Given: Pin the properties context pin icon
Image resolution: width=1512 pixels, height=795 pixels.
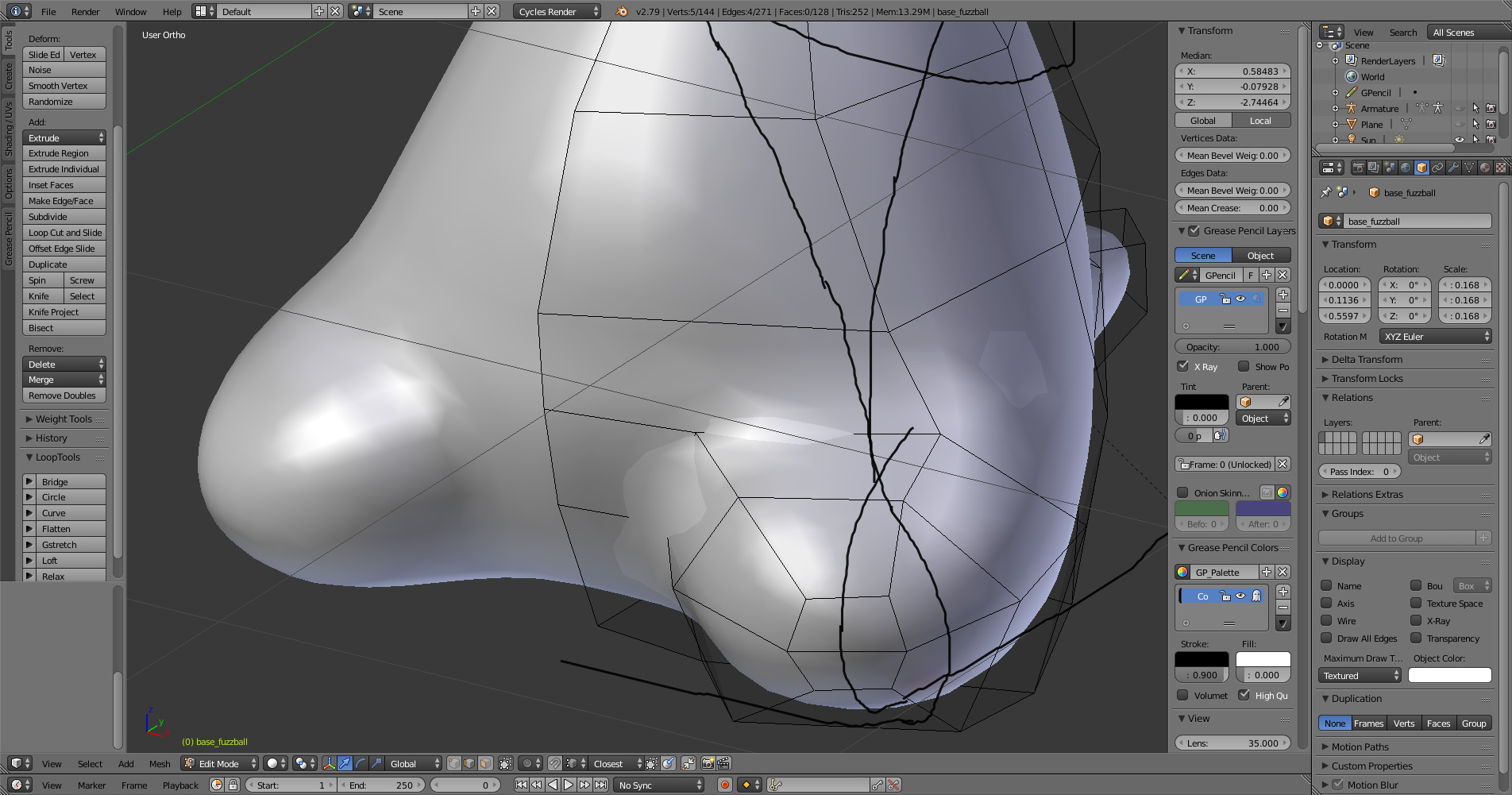Looking at the screenshot, I should (1325, 192).
